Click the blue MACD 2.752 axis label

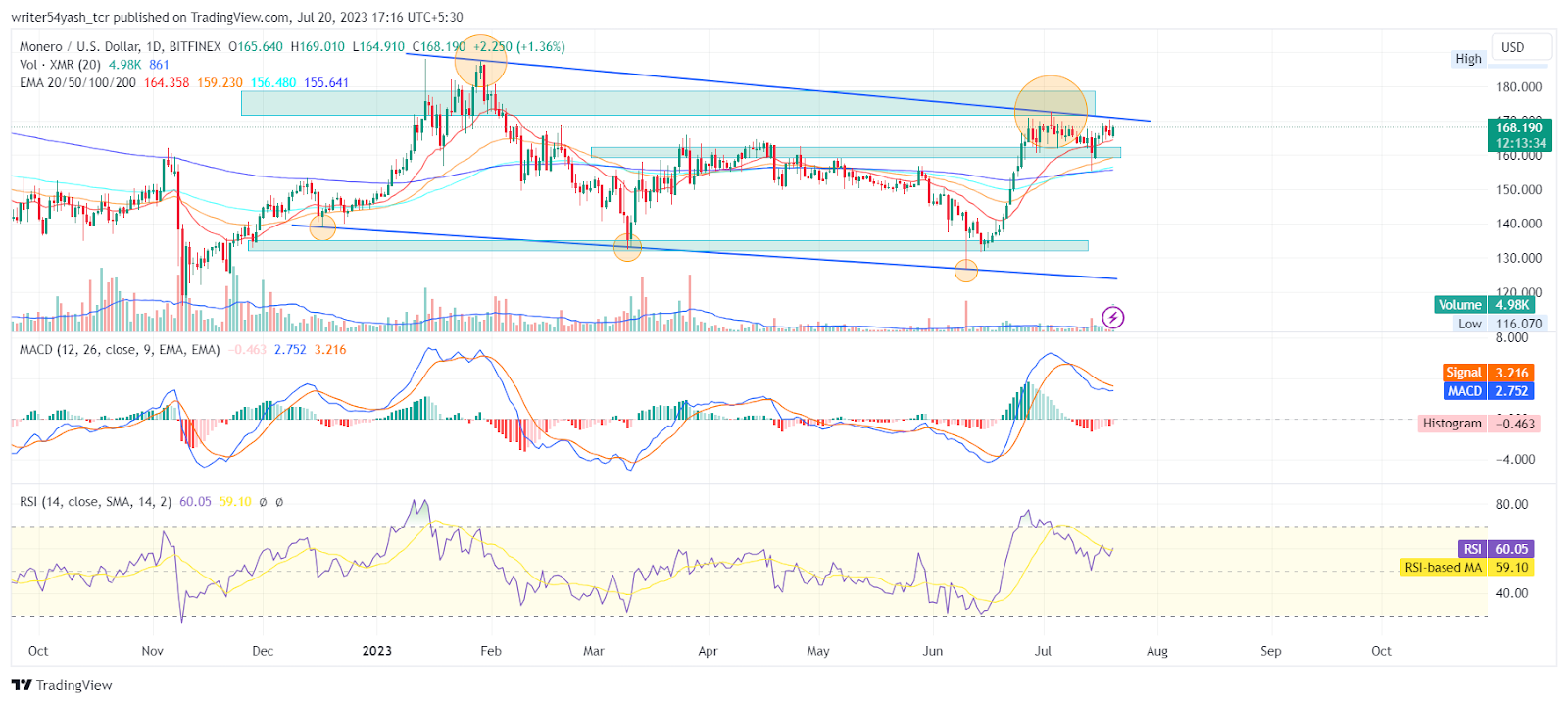[1488, 391]
